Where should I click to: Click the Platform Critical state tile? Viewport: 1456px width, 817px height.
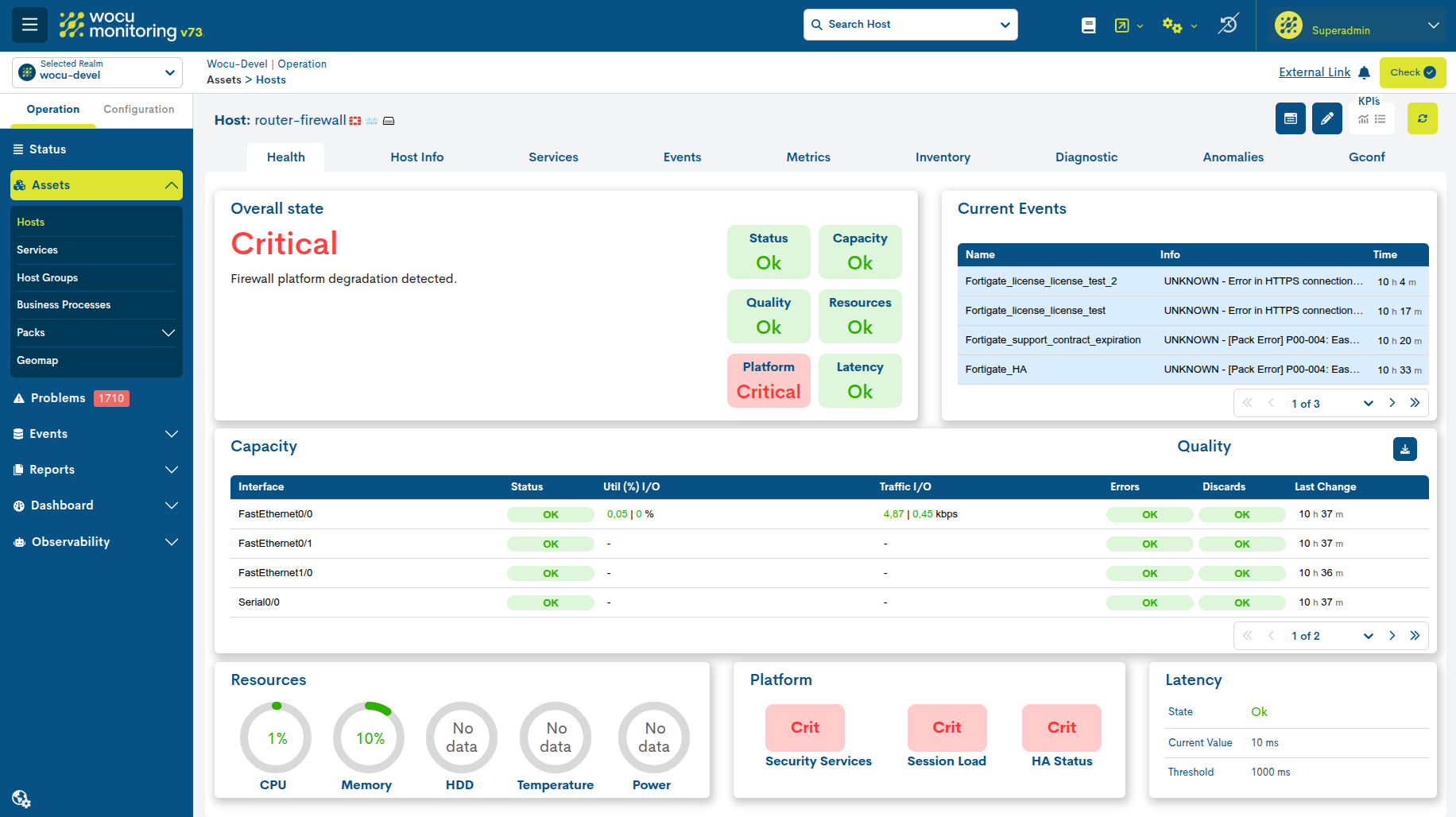pos(769,381)
